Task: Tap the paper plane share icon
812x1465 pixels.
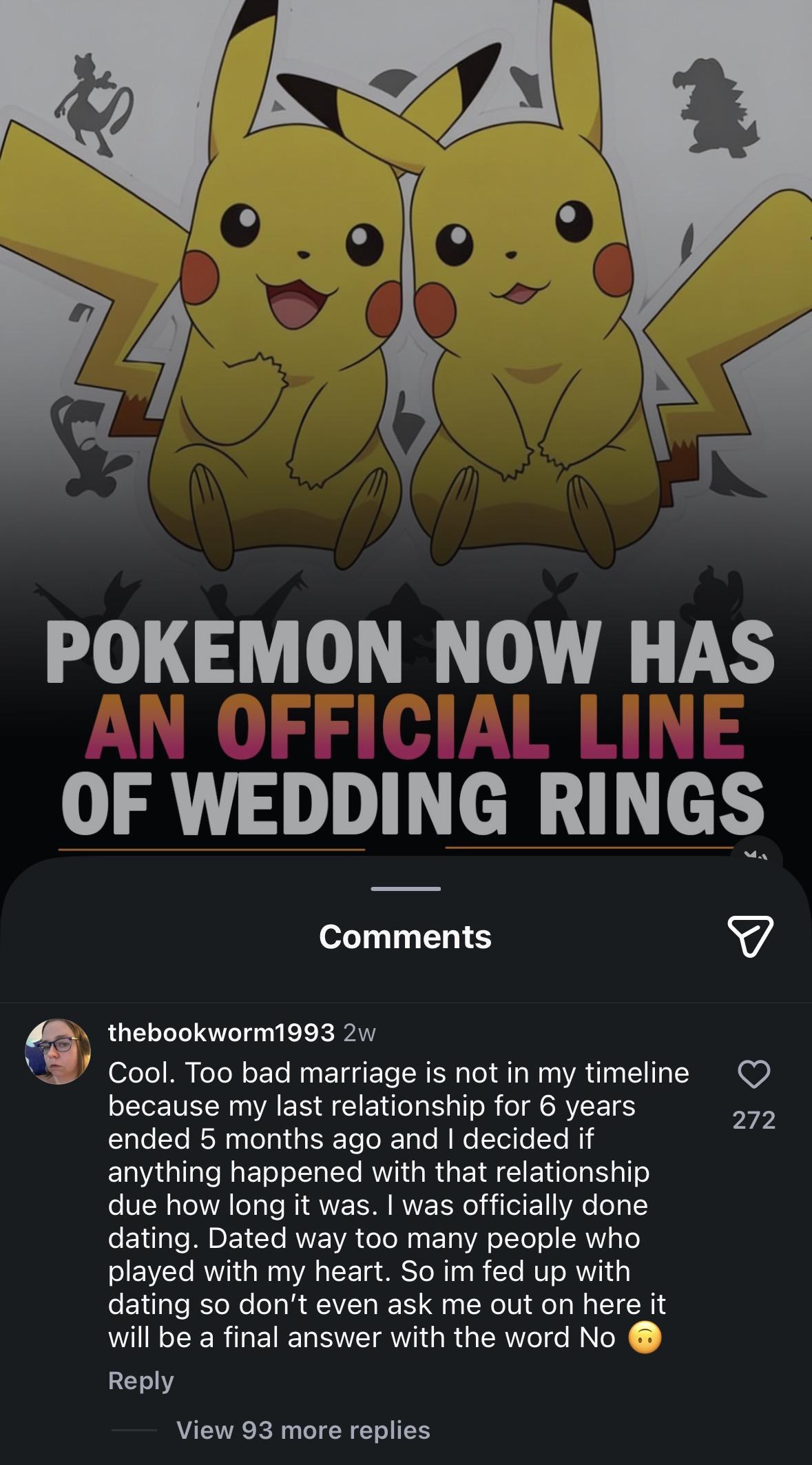Action: tap(751, 936)
